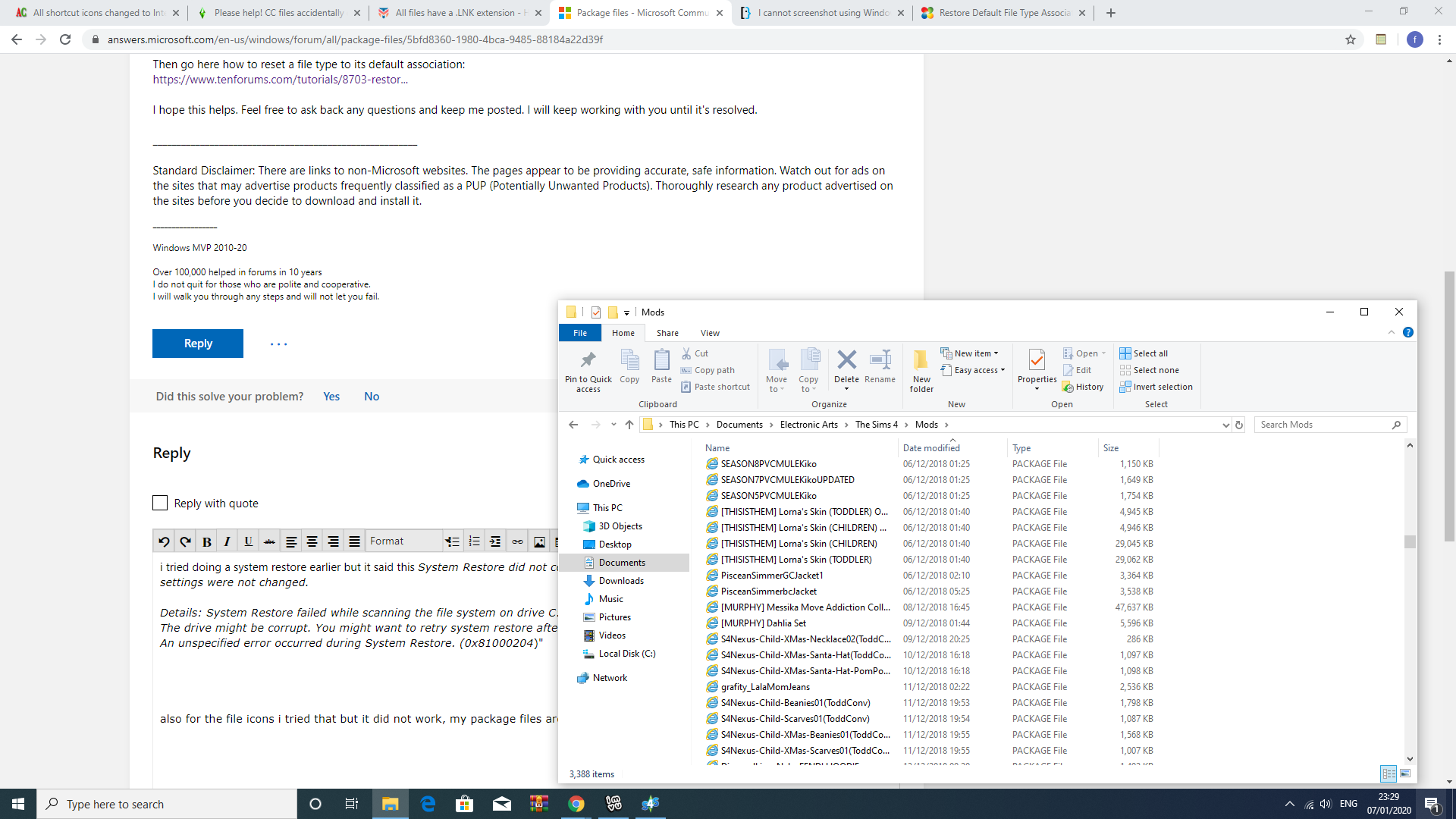This screenshot has width=1456, height=819.
Task: Click No for solved problem
Action: 372,397
